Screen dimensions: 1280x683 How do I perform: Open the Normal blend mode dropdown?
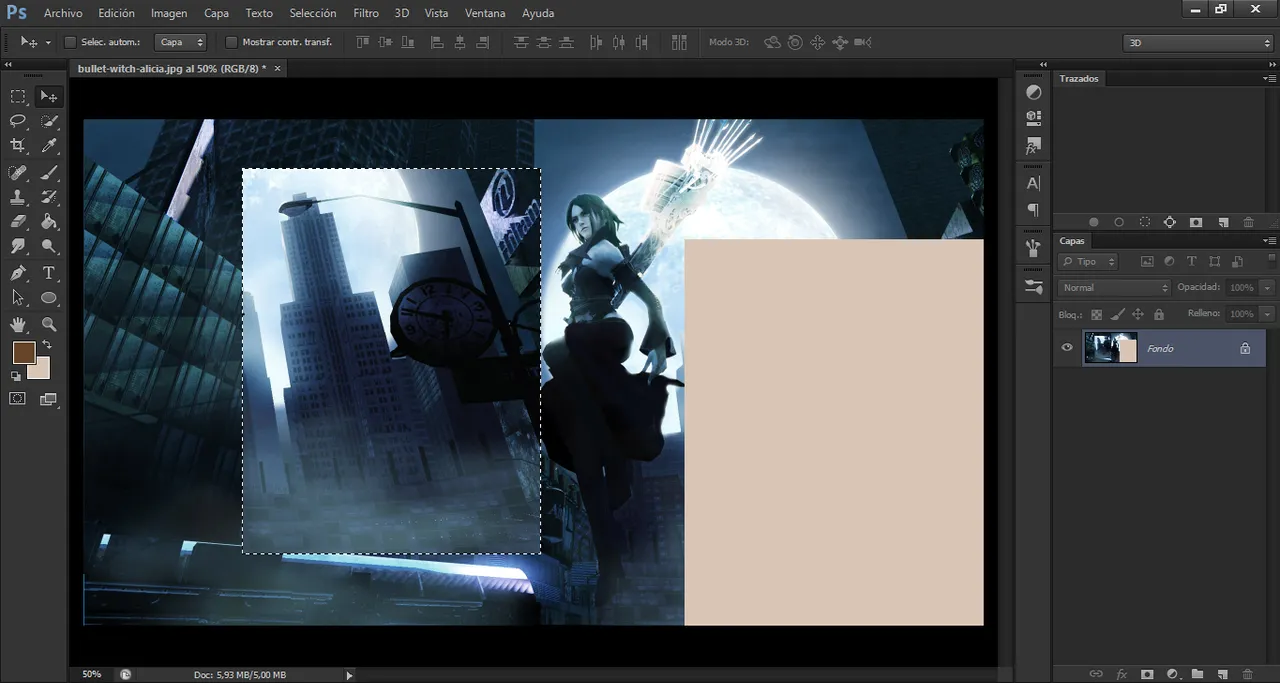tap(1114, 287)
